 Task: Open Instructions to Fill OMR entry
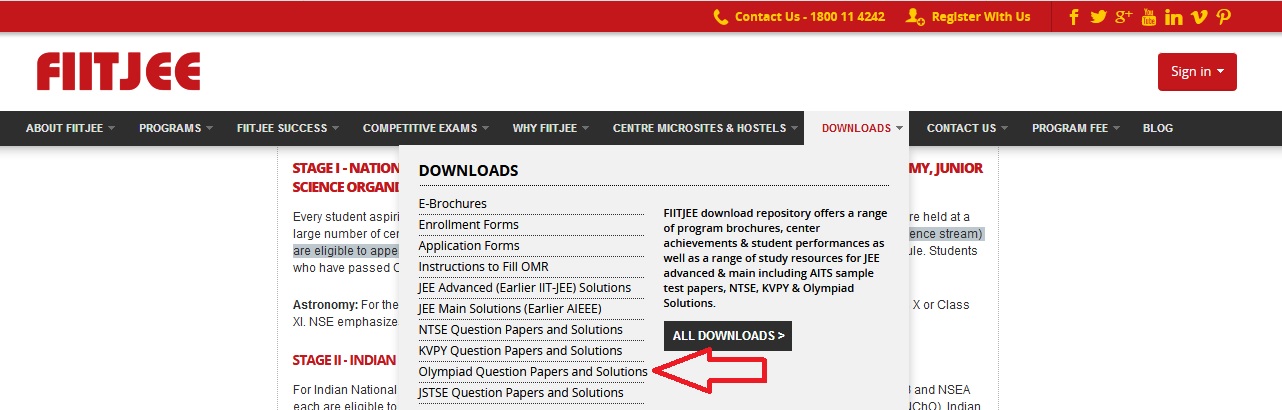483,267
